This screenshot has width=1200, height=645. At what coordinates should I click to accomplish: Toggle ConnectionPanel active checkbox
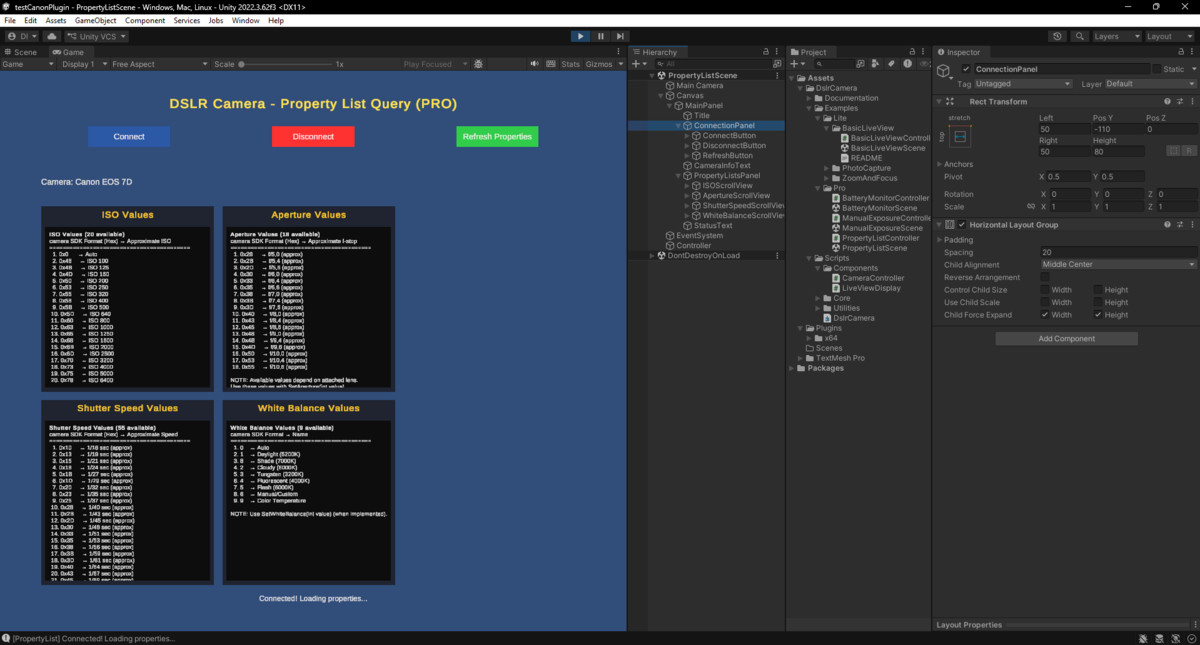[x=966, y=69]
